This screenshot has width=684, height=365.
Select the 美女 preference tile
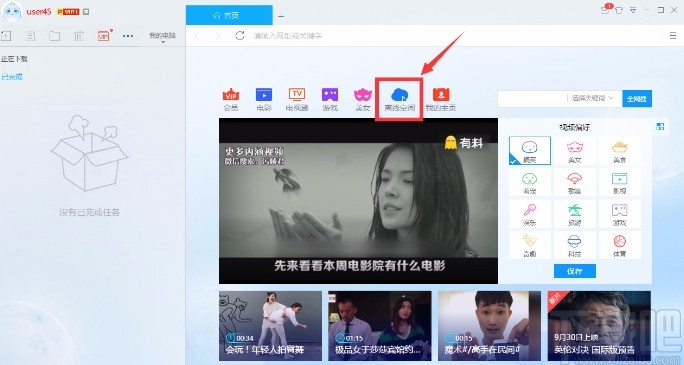(x=575, y=151)
